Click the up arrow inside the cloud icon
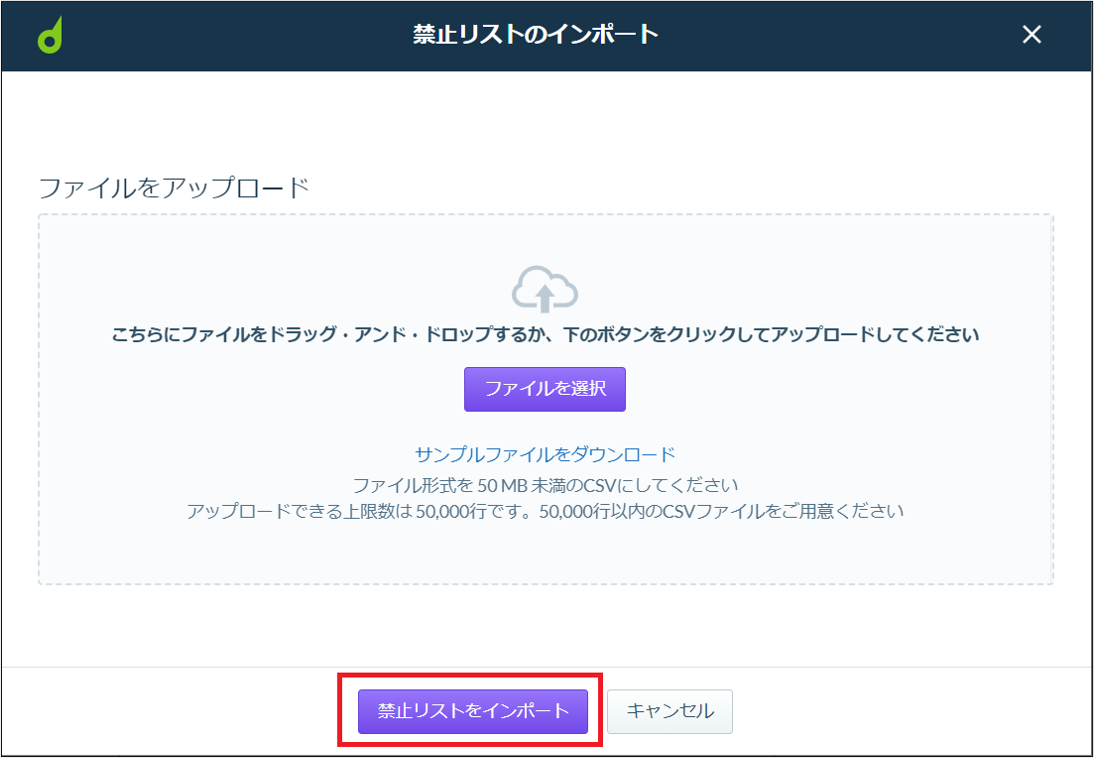 [545, 298]
